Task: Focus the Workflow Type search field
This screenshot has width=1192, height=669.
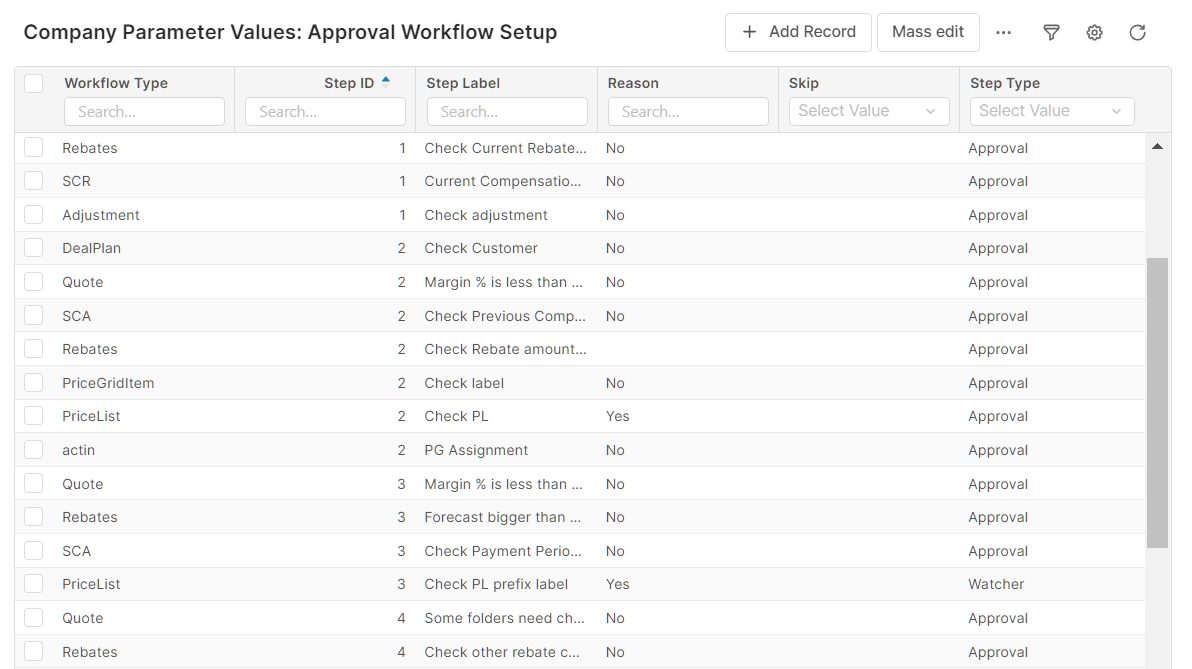Action: click(144, 112)
